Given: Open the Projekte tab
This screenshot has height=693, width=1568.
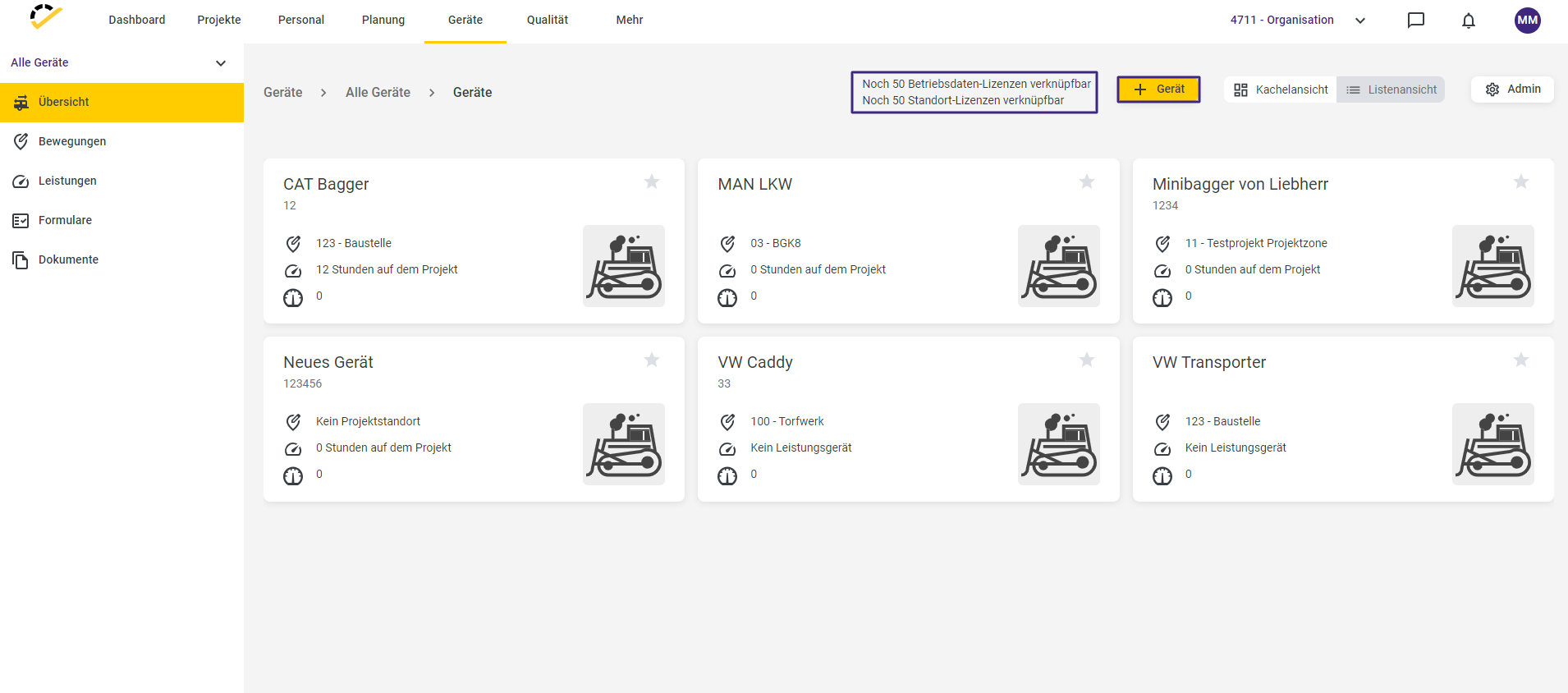Looking at the screenshot, I should [219, 21].
